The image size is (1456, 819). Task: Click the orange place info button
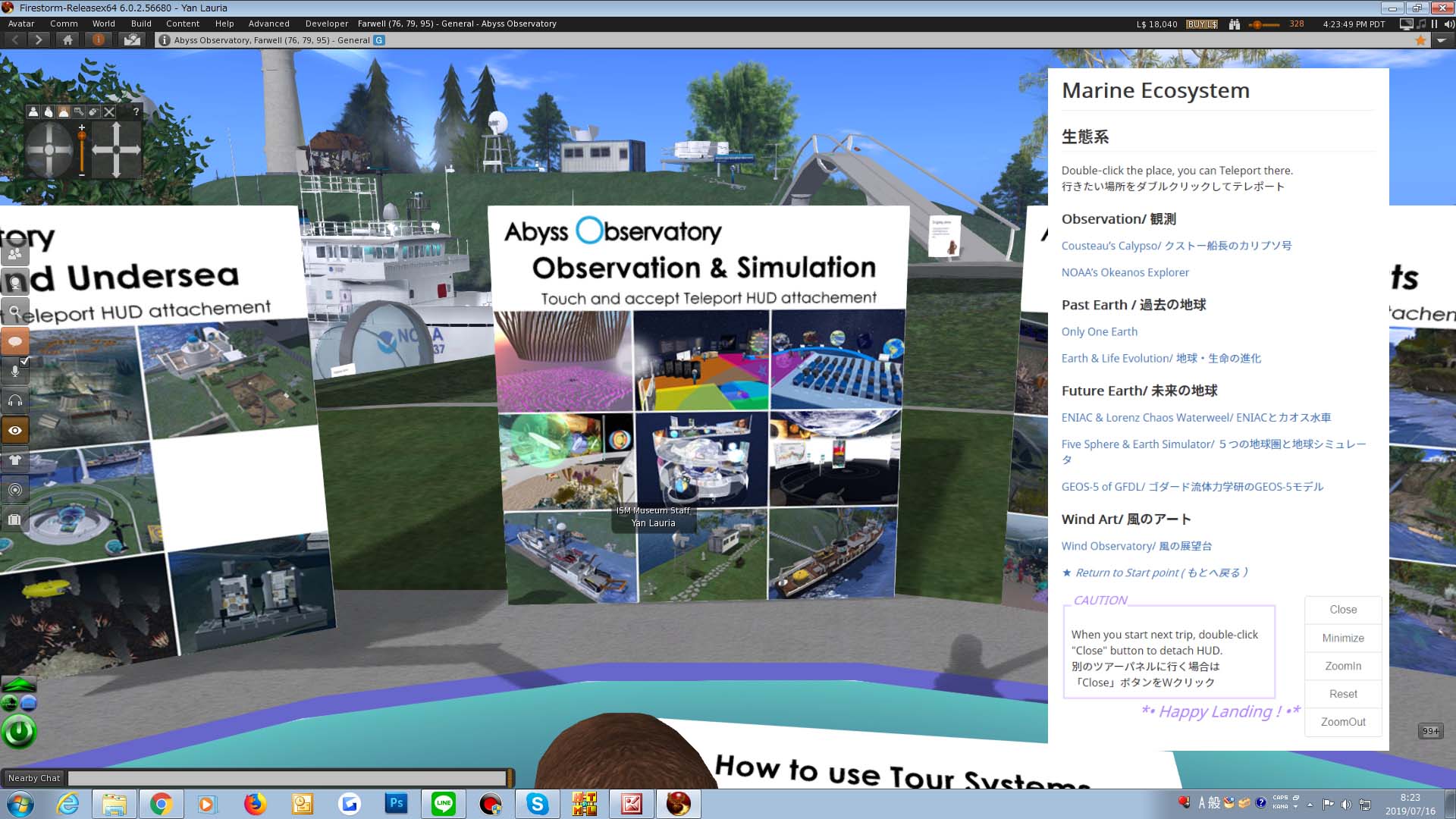[99, 40]
